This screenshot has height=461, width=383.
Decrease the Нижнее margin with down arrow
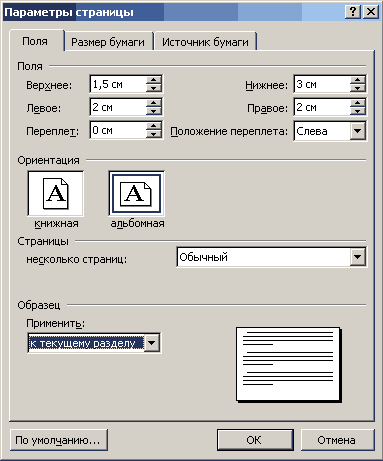coord(358,88)
